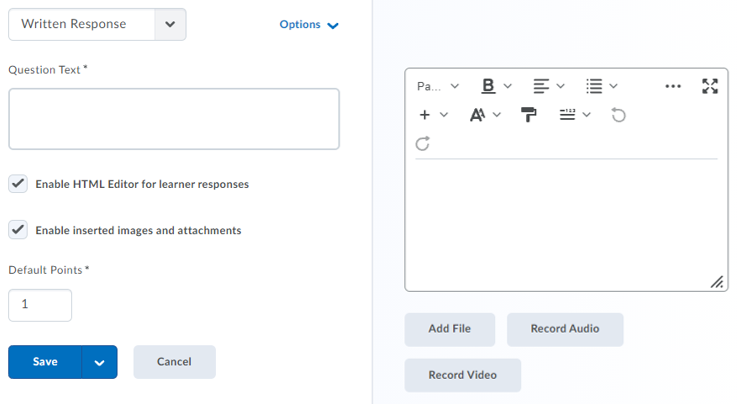Click in the Question Text field

point(174,119)
